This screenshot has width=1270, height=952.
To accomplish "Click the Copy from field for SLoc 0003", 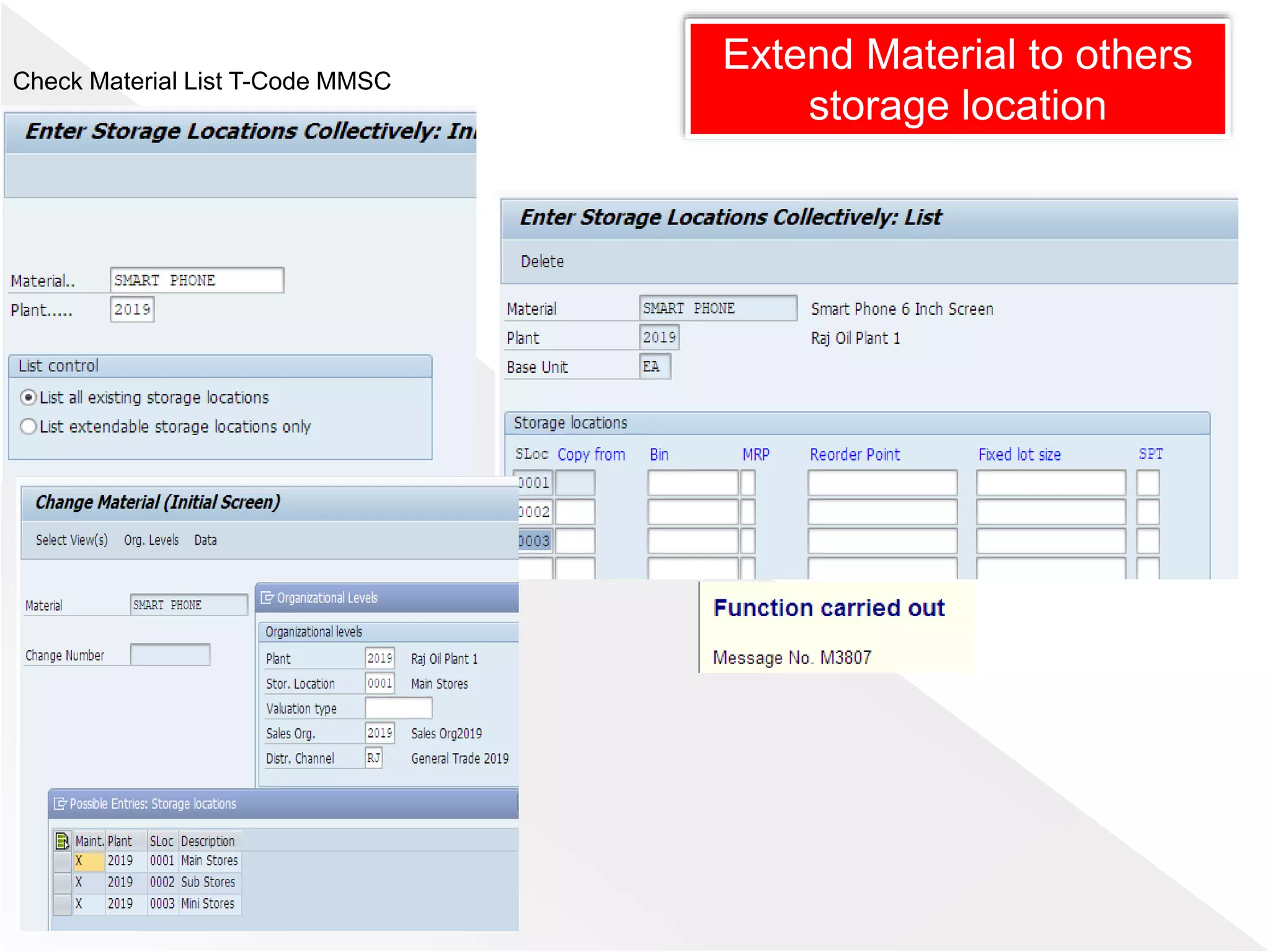I will pos(575,541).
